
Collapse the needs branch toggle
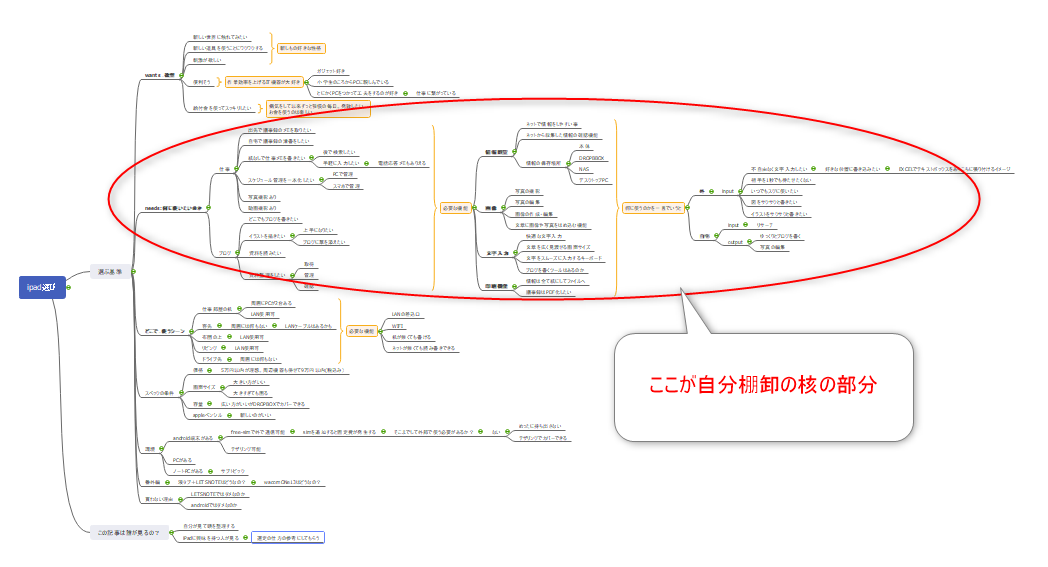point(210,208)
